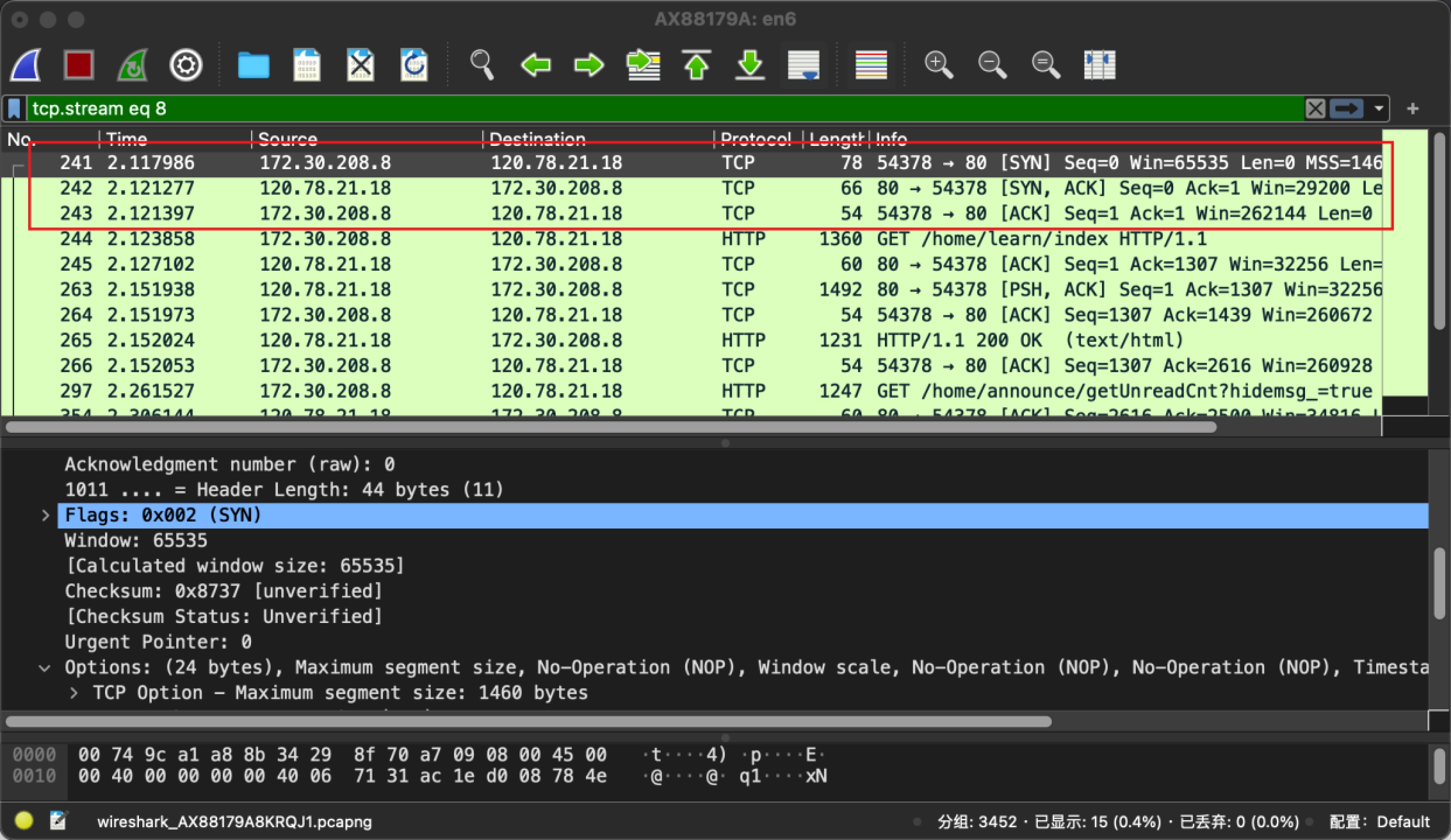Sort packets by the No. column
The height and width of the screenshot is (840, 1451).
[x=51, y=139]
